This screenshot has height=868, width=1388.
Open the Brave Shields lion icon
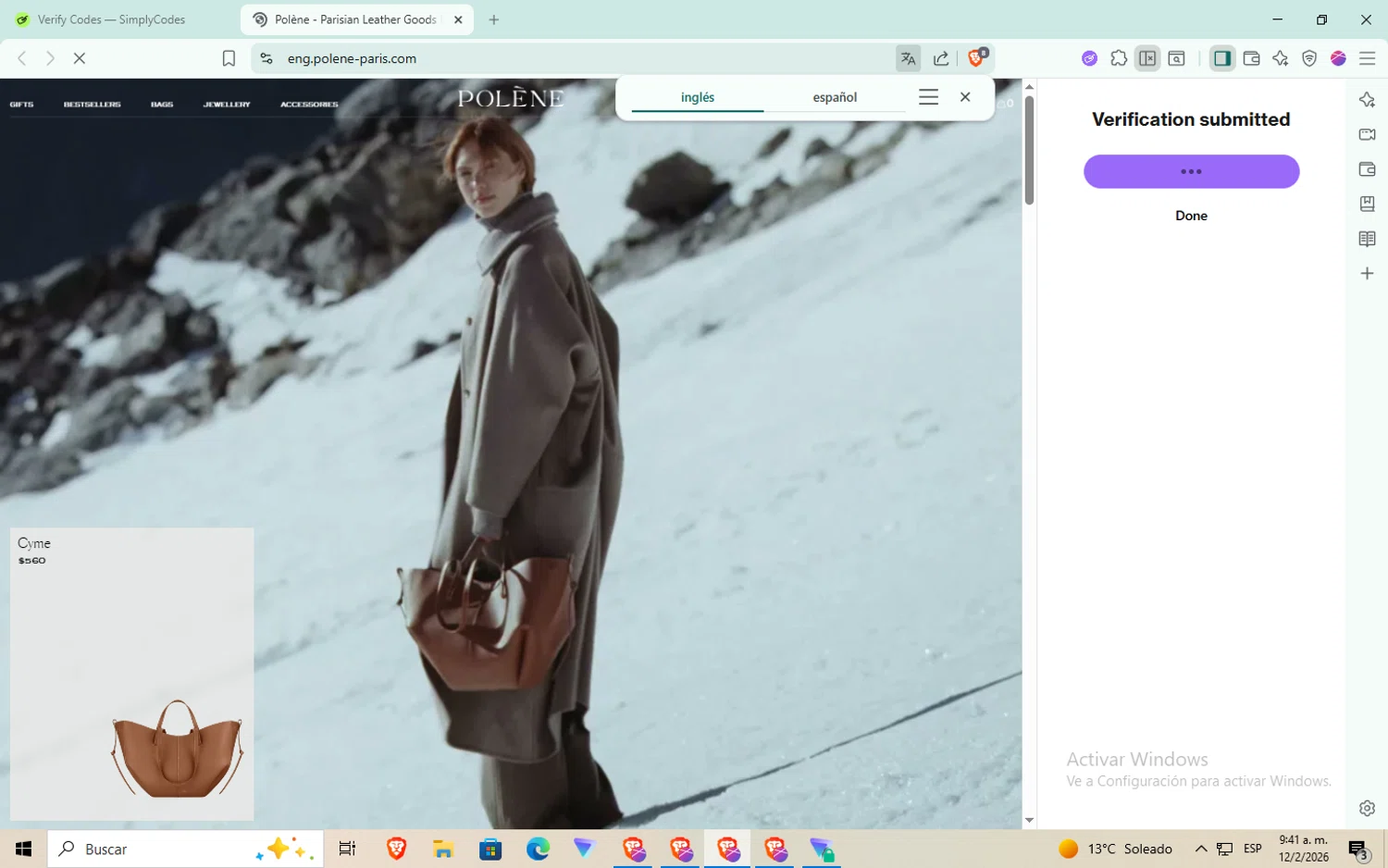(976, 58)
